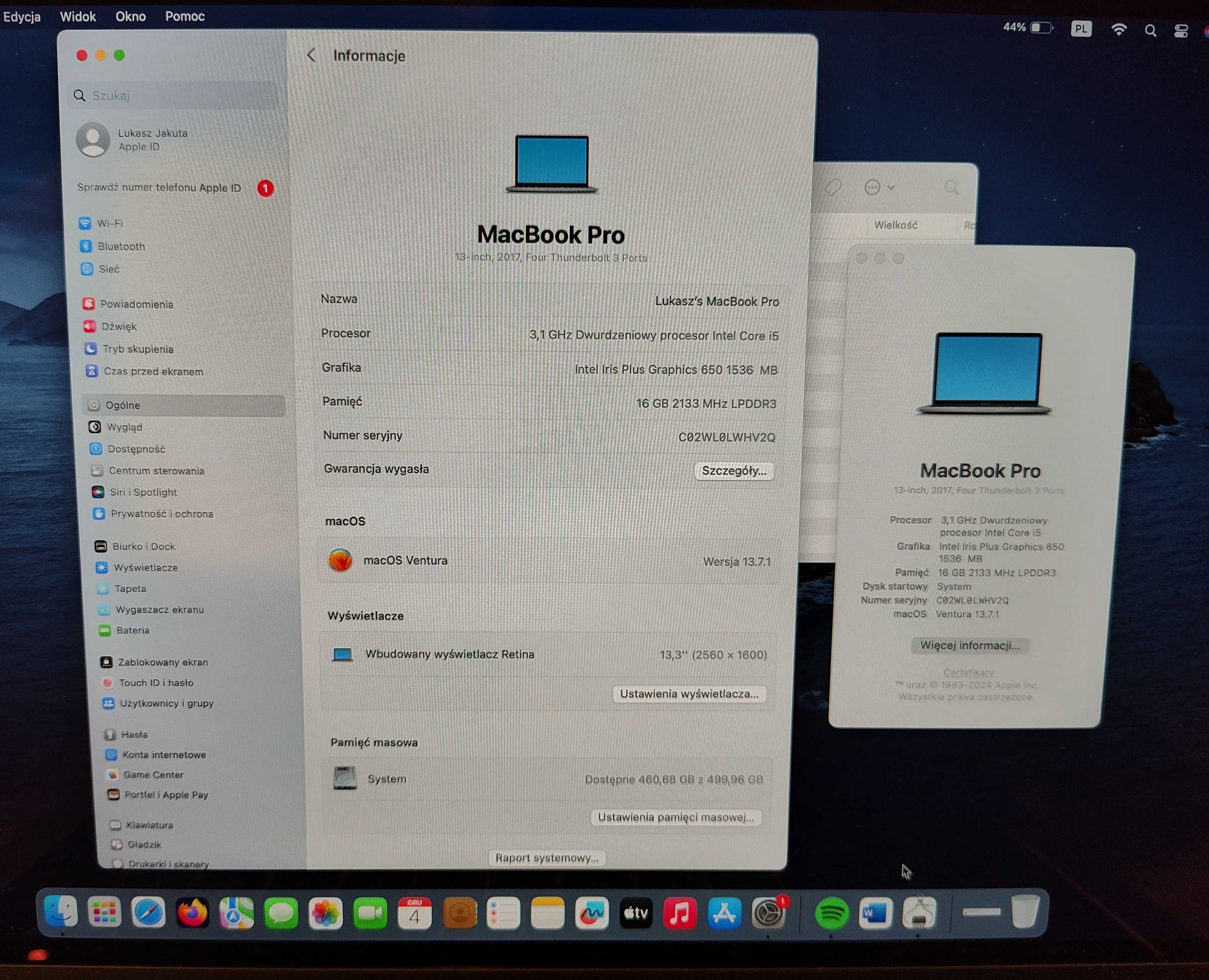Click PL input source in menu bar
The image size is (1209, 980).
pos(1081,29)
